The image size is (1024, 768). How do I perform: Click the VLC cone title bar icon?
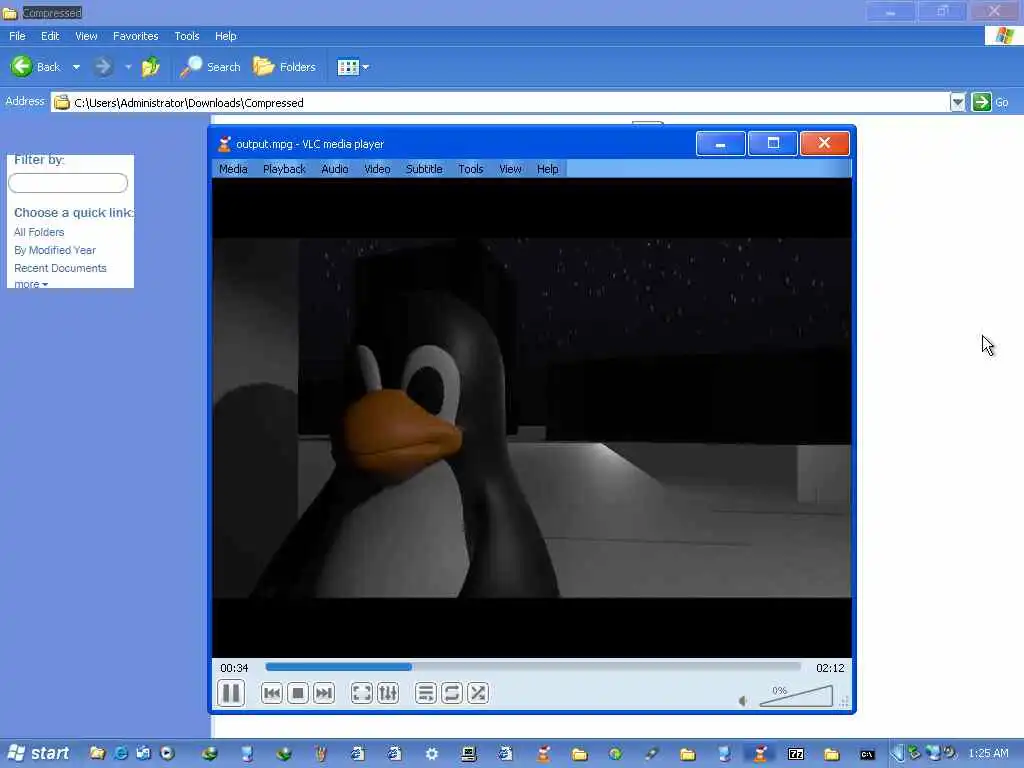(225, 144)
